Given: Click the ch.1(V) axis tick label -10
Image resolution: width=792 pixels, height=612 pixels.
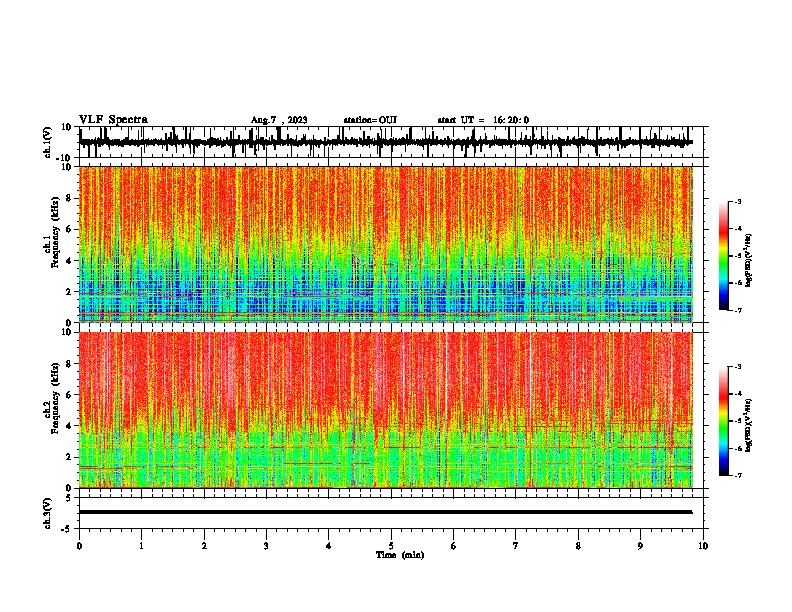Looking at the screenshot, I should click(65, 158).
